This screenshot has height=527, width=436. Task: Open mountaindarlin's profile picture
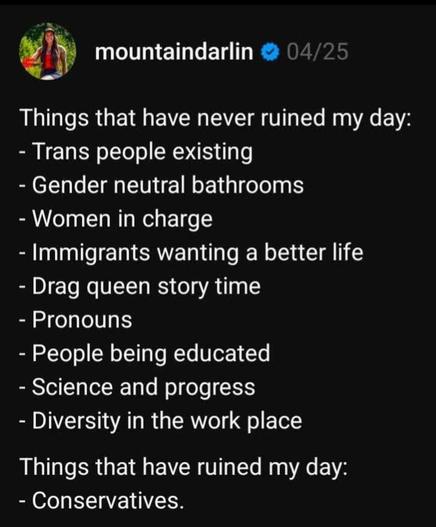coord(48,51)
